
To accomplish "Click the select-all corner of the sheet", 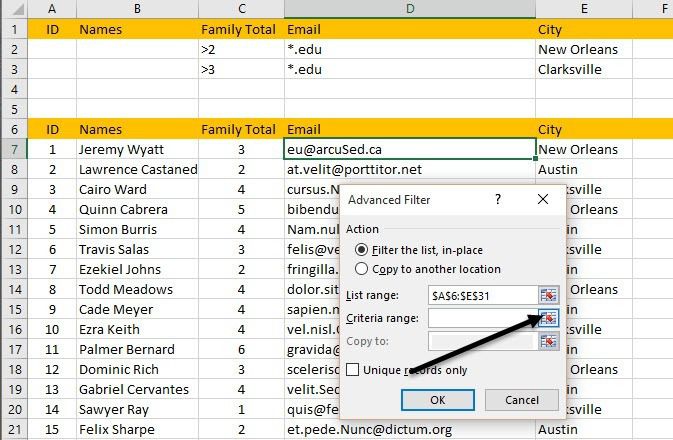I will (x=14, y=9).
